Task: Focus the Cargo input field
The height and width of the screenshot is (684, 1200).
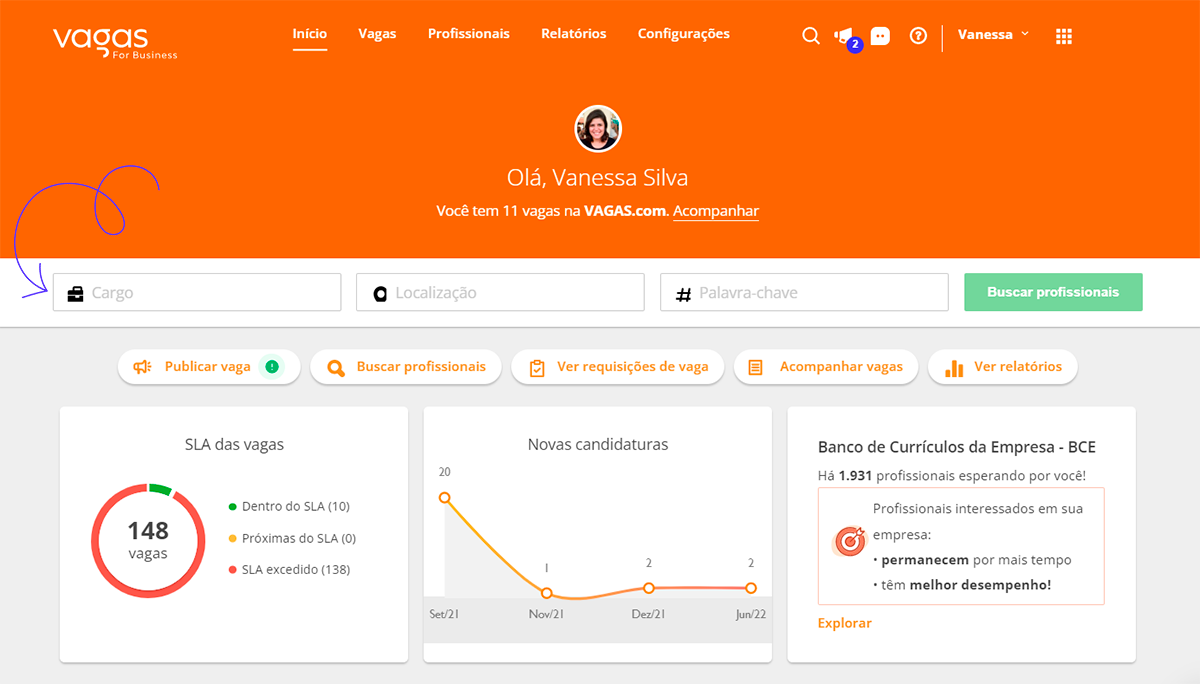Action: [x=197, y=293]
